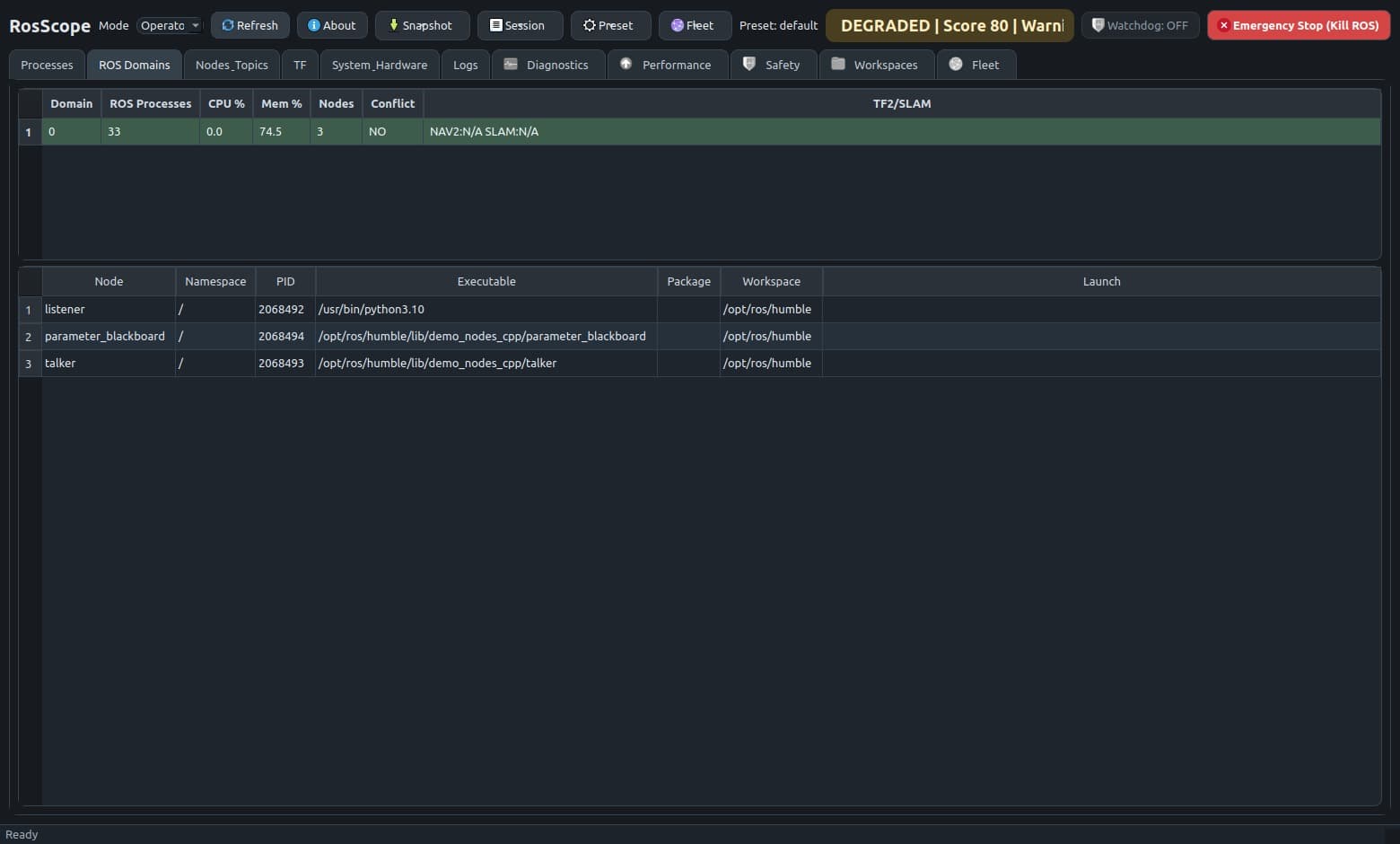Go to the Logs tab

(x=466, y=65)
